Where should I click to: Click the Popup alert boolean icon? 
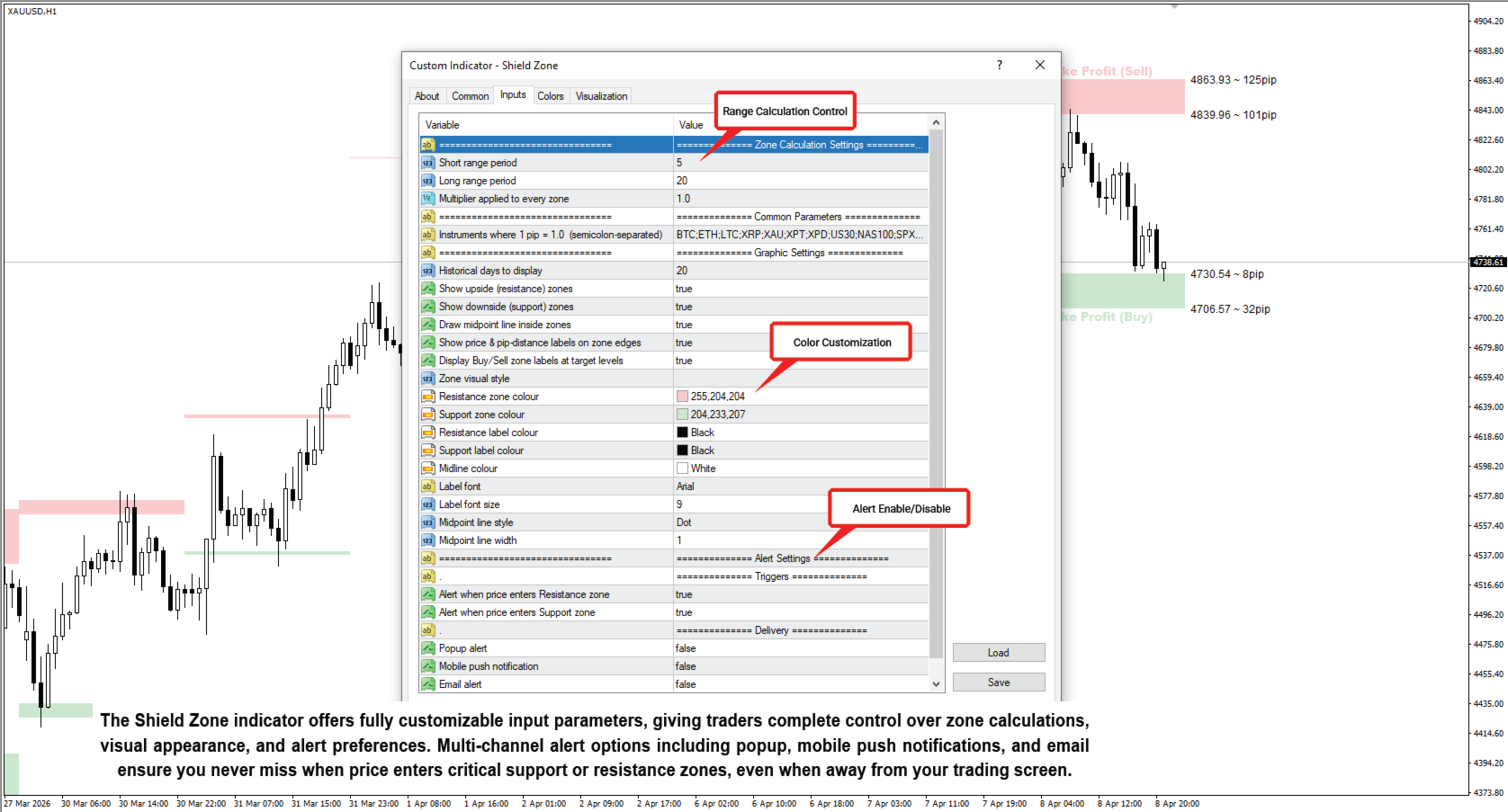click(x=428, y=648)
